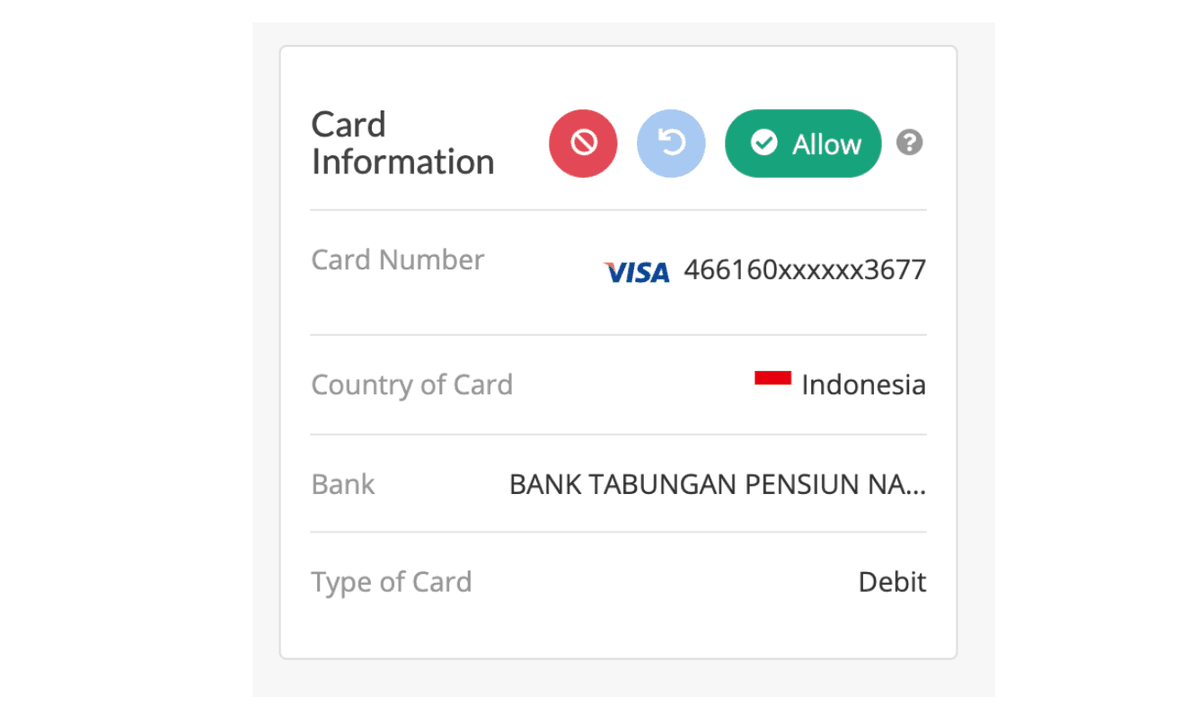Click the Debit card type value
Viewport: 1200px width, 722px height.
click(892, 582)
